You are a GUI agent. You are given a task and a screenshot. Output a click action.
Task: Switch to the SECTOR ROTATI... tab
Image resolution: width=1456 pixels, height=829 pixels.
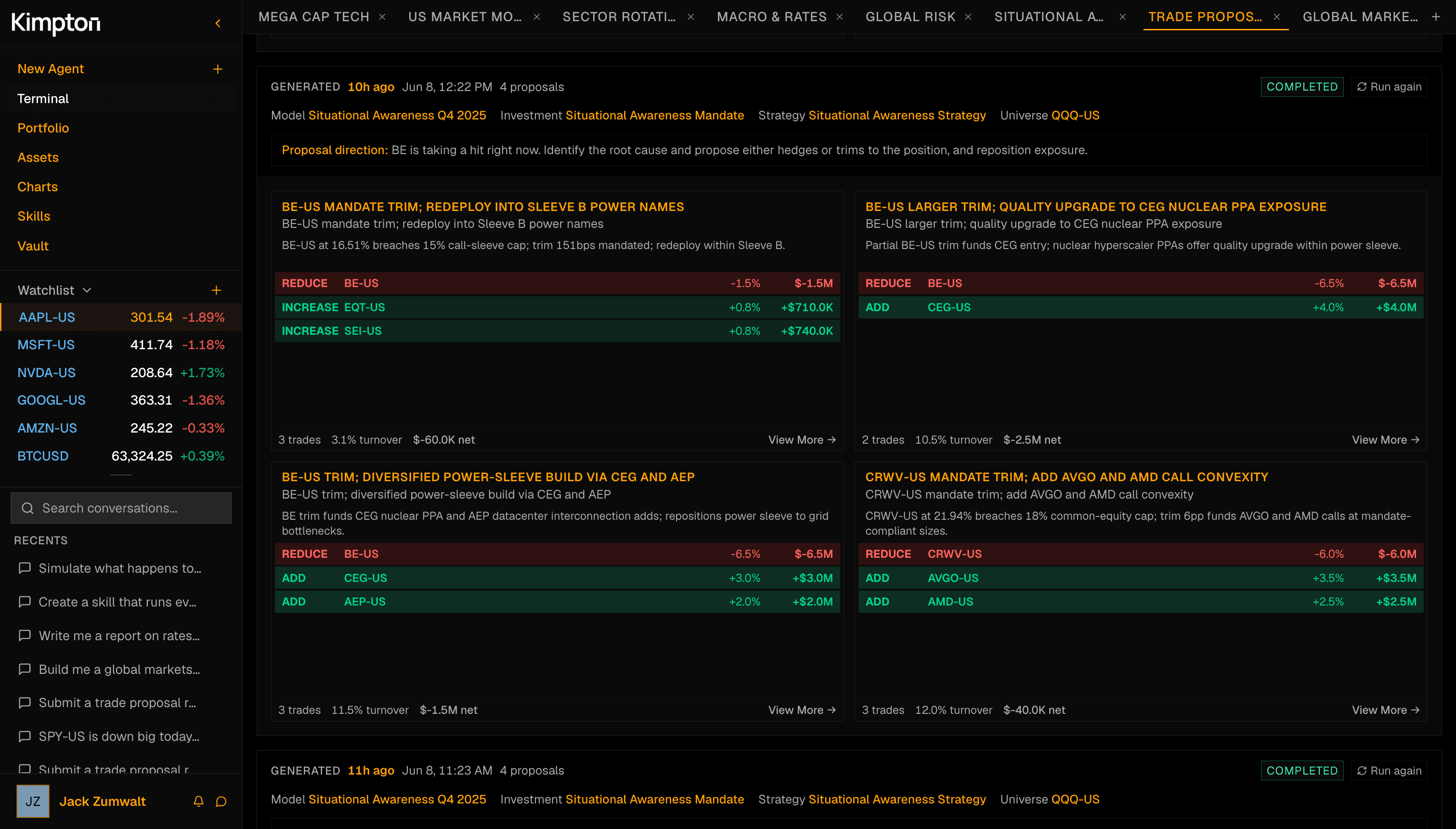[619, 17]
